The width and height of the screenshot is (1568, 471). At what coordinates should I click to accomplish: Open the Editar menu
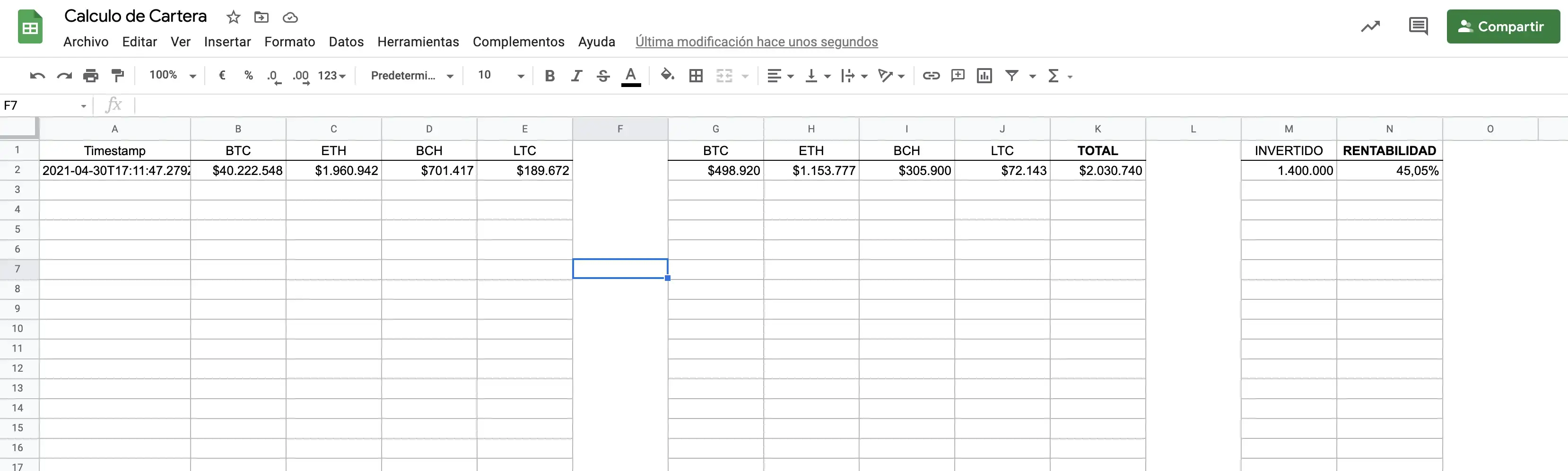(x=139, y=42)
